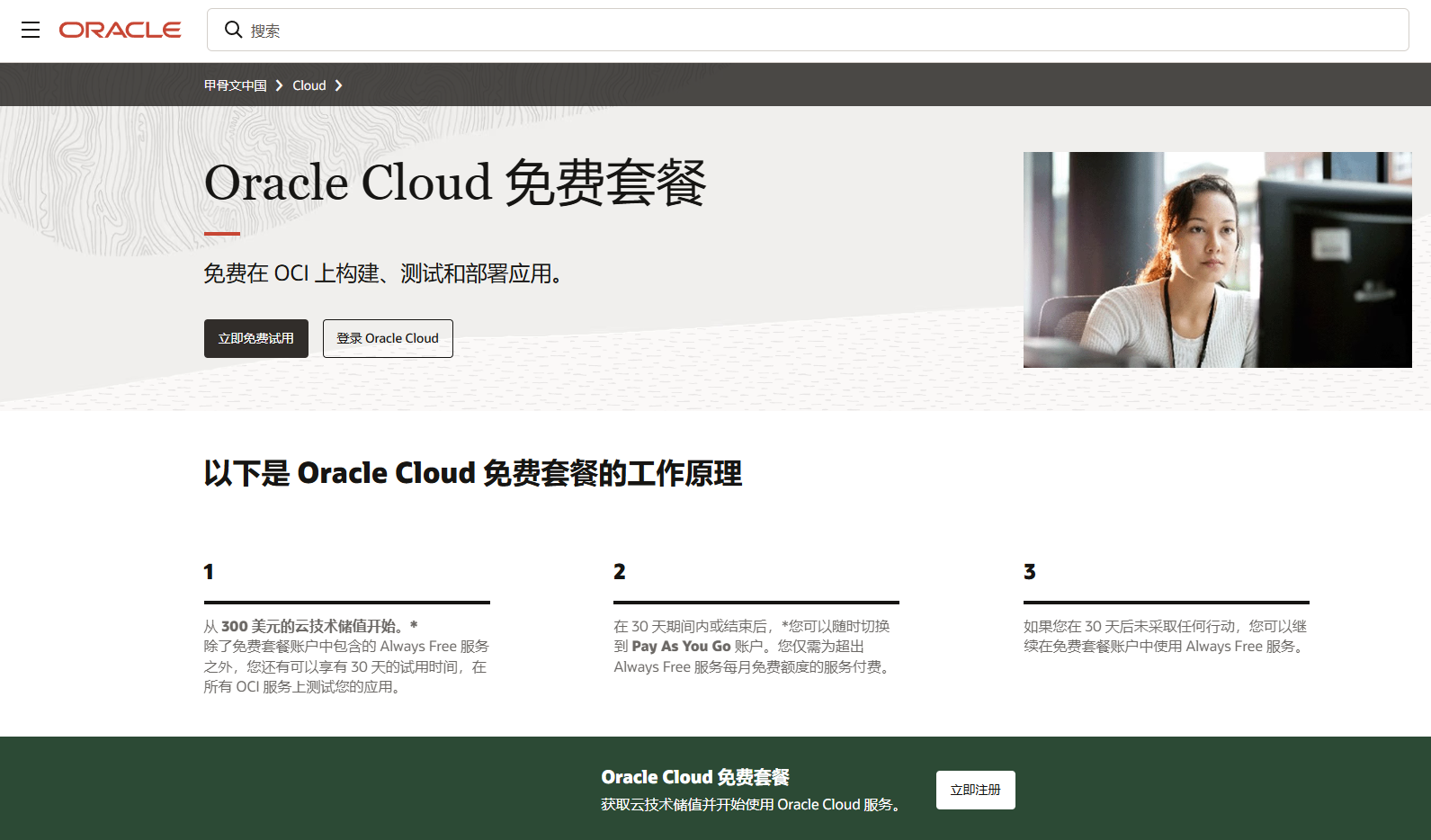
Task: Click the chevron after 甲骨文中国 breadcrumb
Action: [x=280, y=85]
